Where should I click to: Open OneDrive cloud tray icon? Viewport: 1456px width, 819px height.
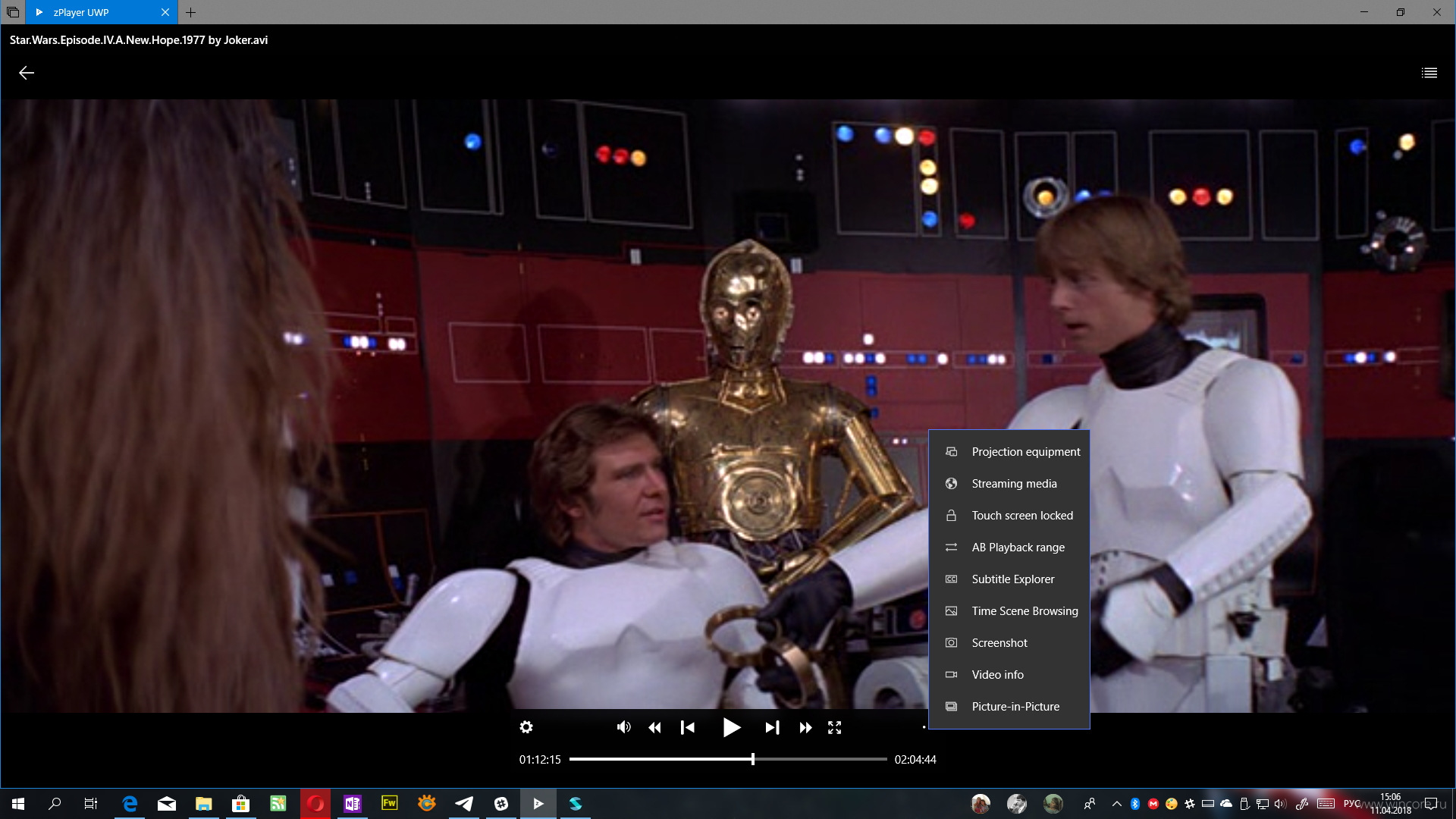pos(1226,804)
